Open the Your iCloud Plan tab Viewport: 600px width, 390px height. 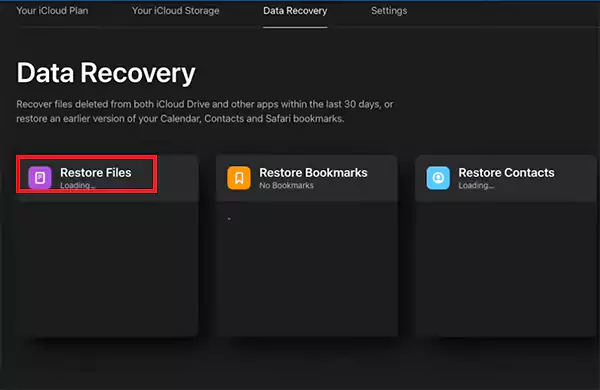tap(52, 11)
